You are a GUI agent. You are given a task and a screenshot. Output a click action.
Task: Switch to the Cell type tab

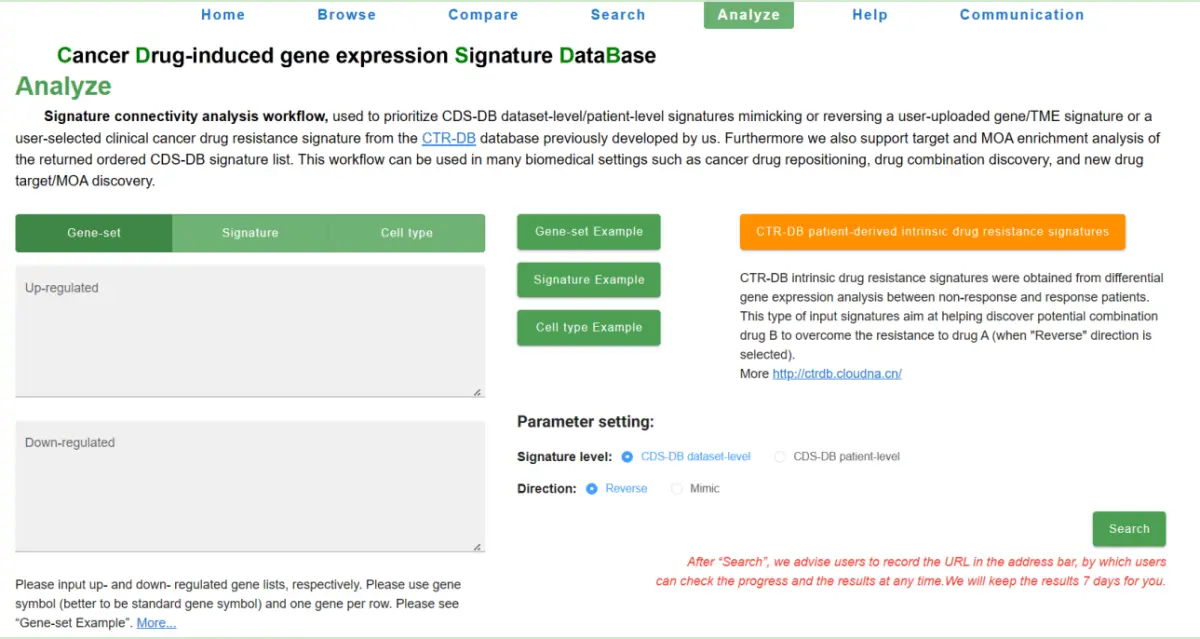[x=407, y=233]
